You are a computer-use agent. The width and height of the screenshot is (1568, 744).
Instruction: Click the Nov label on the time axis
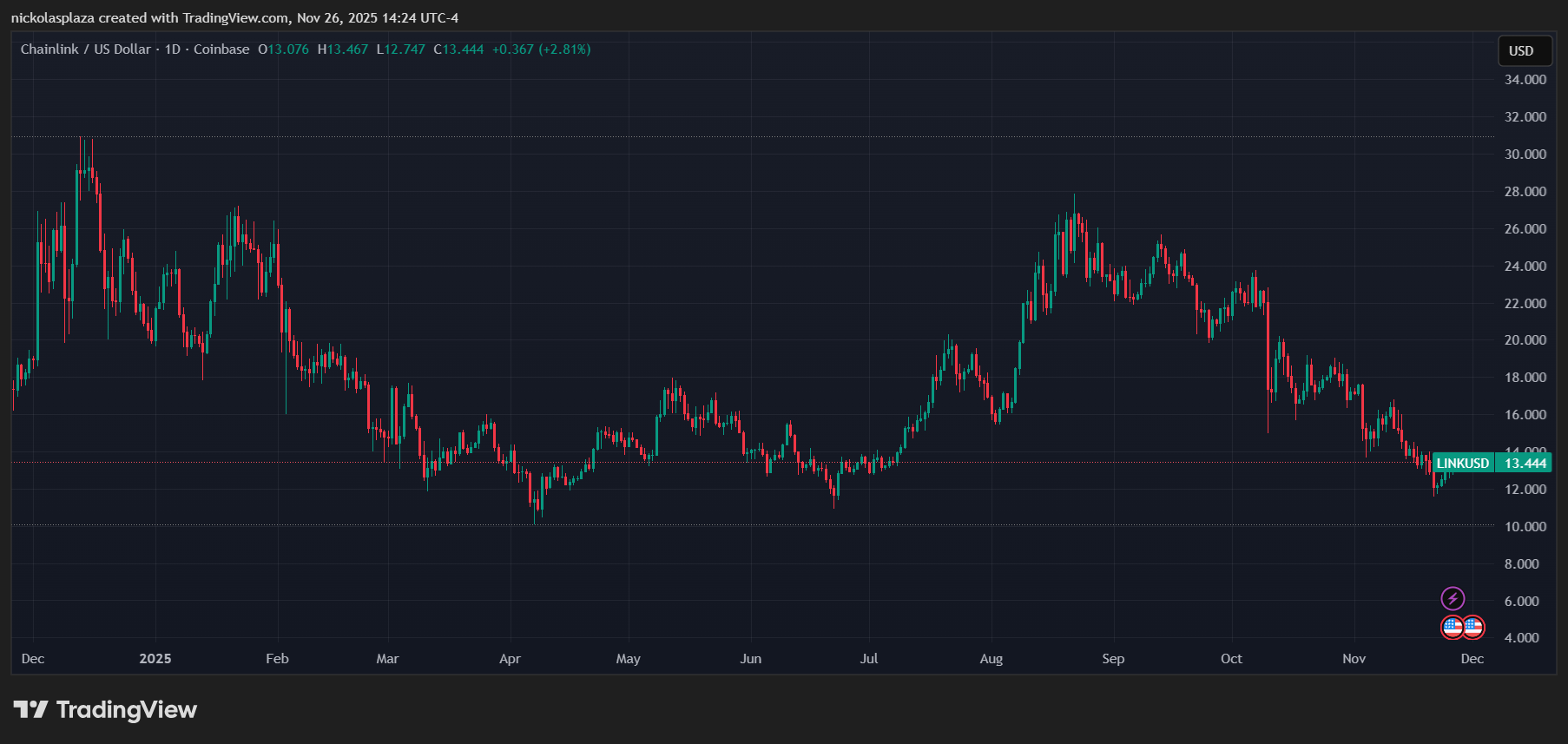[x=1354, y=659]
